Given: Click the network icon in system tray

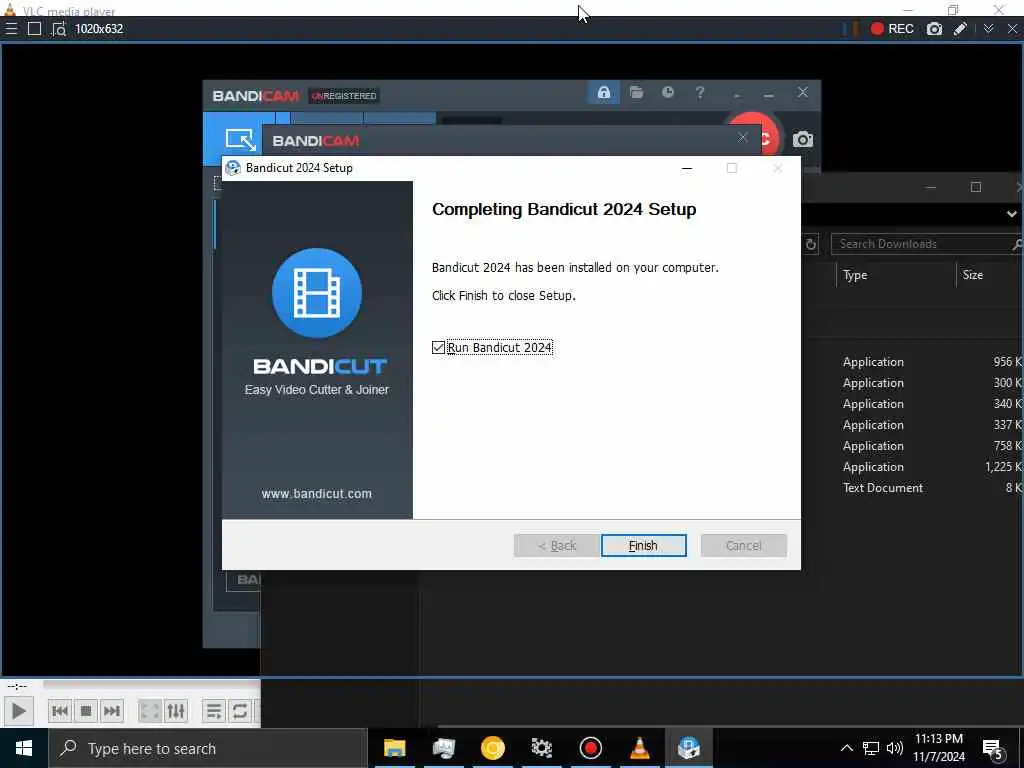Looking at the screenshot, I should tap(871, 748).
